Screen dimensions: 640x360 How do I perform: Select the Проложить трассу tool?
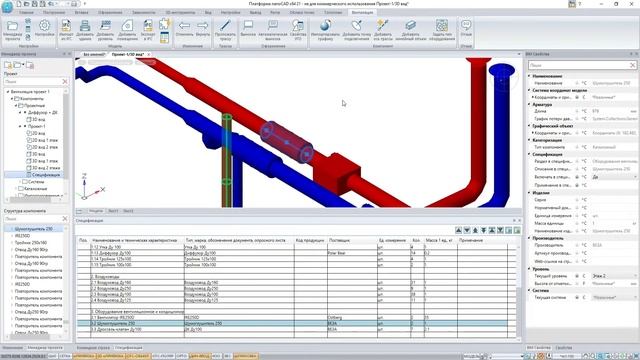225,30
